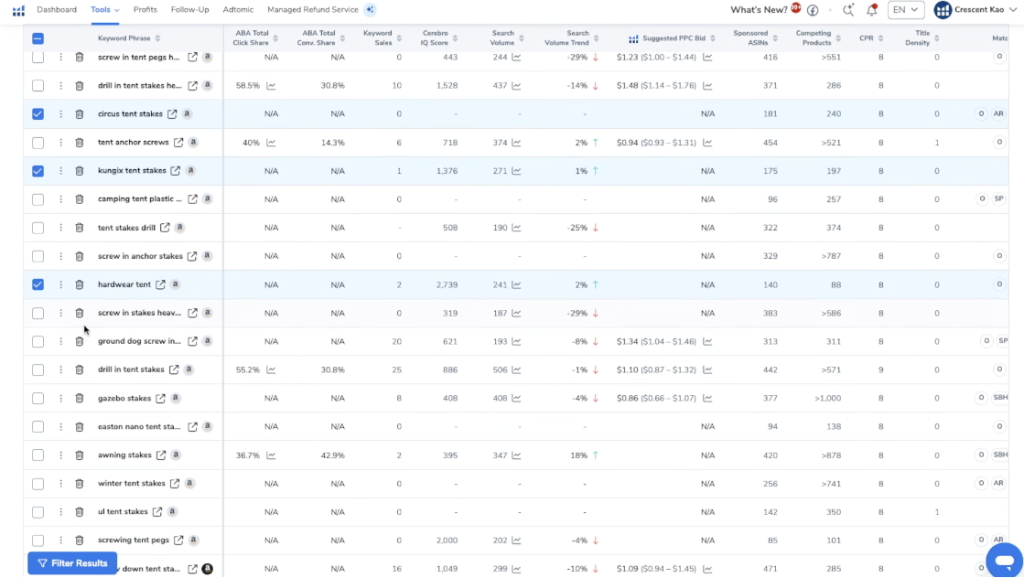This screenshot has width=1024, height=578.
Task: Open the What's New link
Action: point(758,10)
